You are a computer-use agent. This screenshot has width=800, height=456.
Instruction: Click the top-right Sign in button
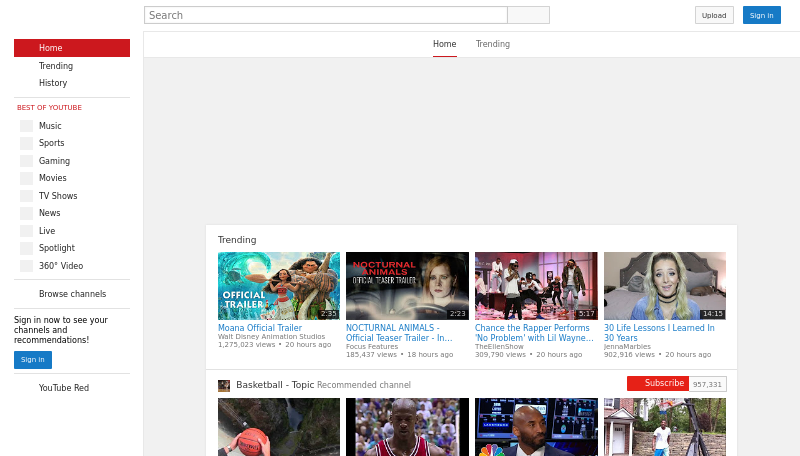coord(762,15)
